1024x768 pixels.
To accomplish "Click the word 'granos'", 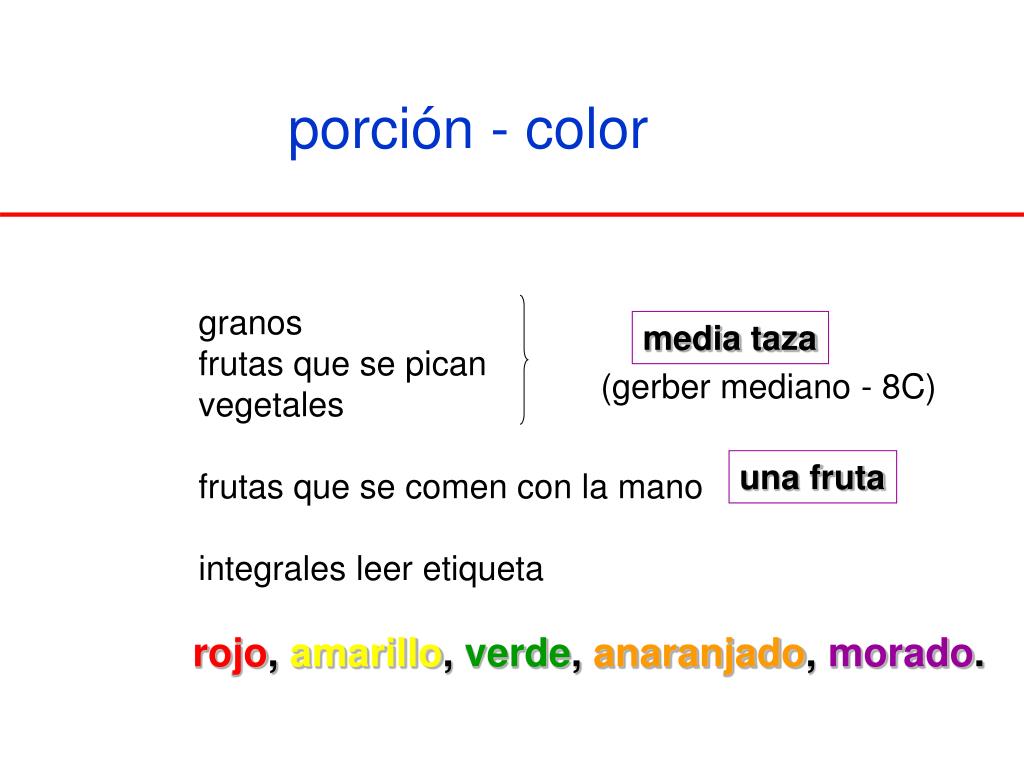I will point(250,325).
